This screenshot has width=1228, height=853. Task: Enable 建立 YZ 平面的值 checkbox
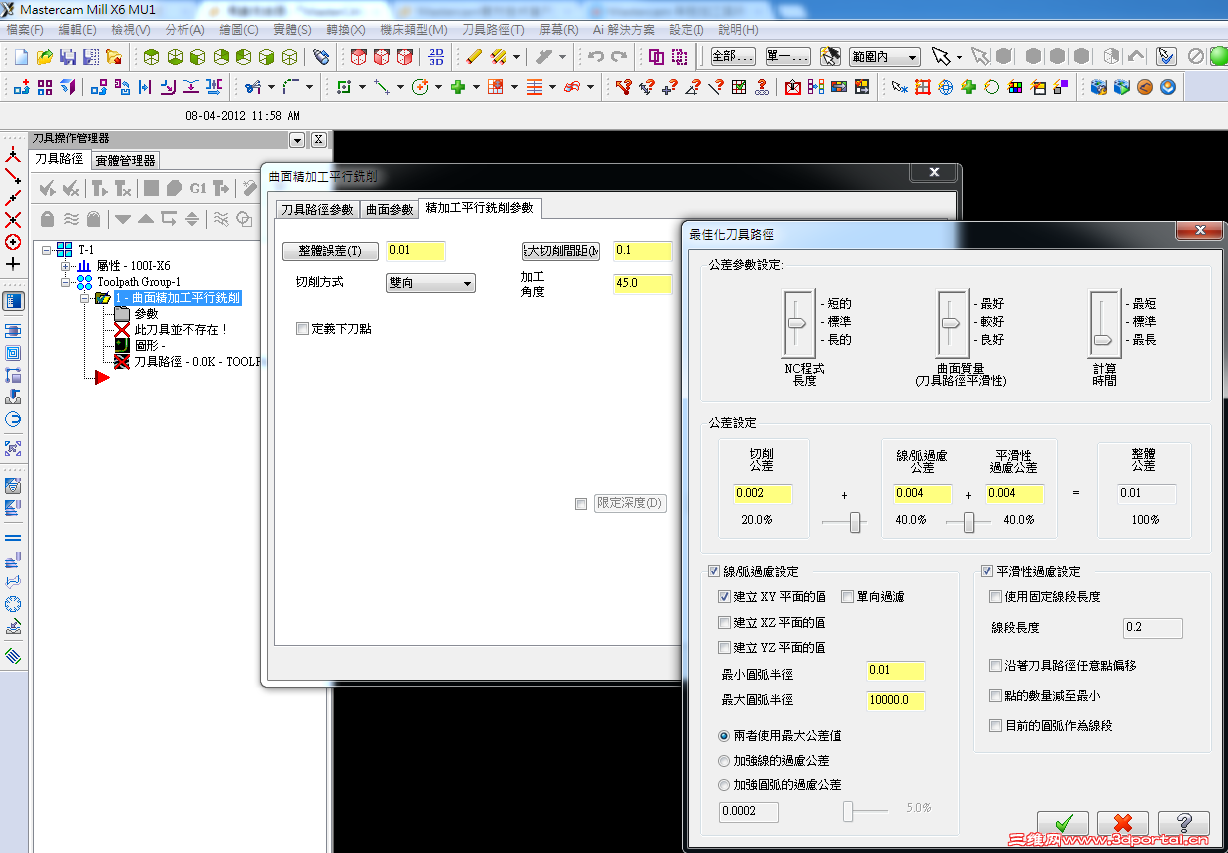725,647
